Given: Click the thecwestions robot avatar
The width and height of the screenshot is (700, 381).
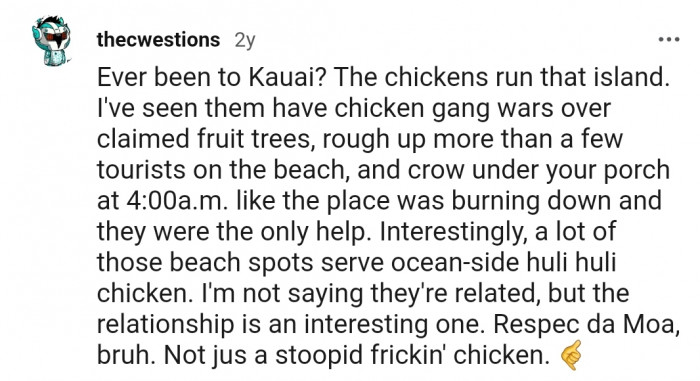Looking at the screenshot, I should [x=51, y=41].
